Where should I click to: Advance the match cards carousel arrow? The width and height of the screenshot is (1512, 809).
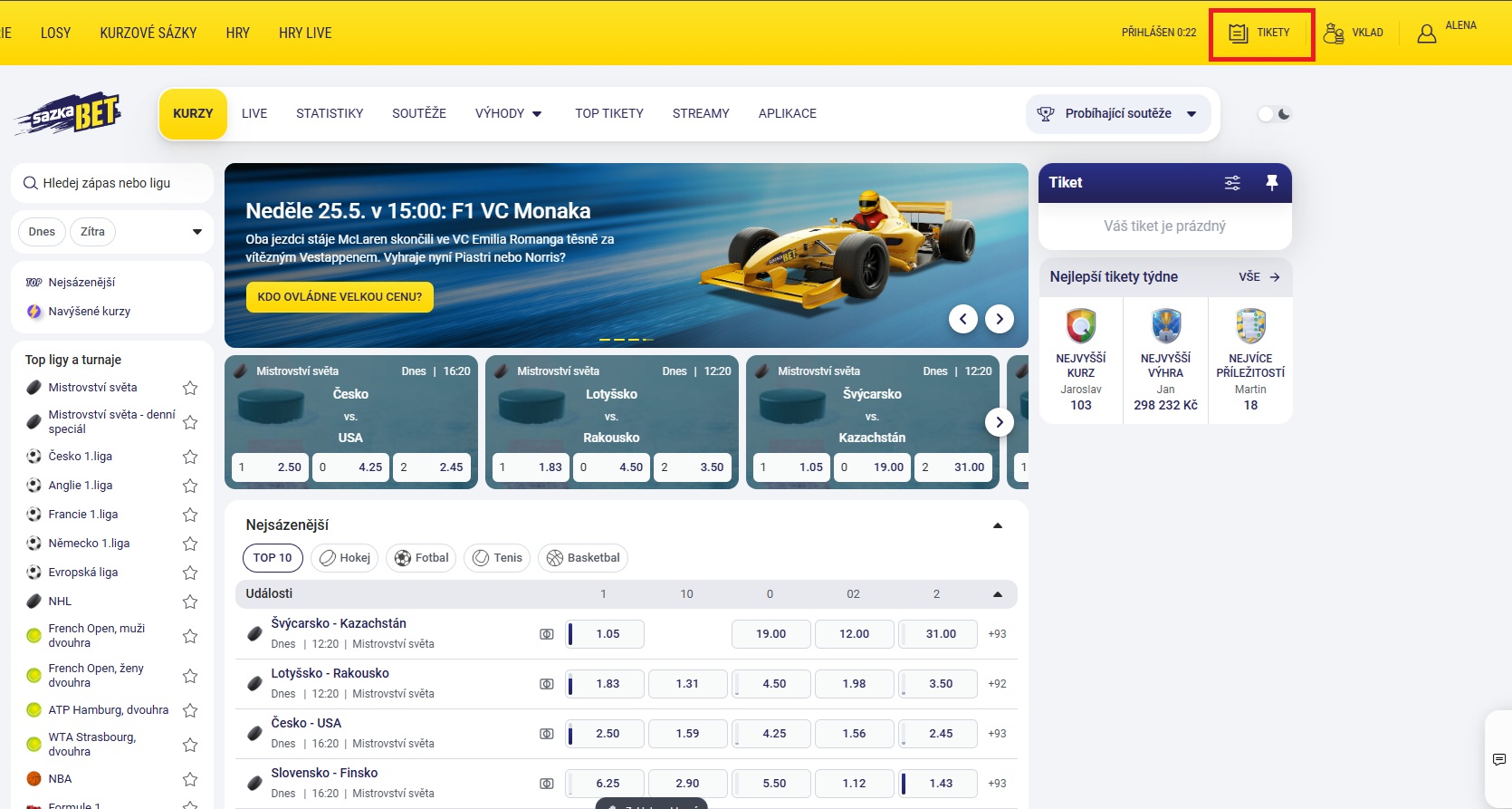click(x=1000, y=422)
